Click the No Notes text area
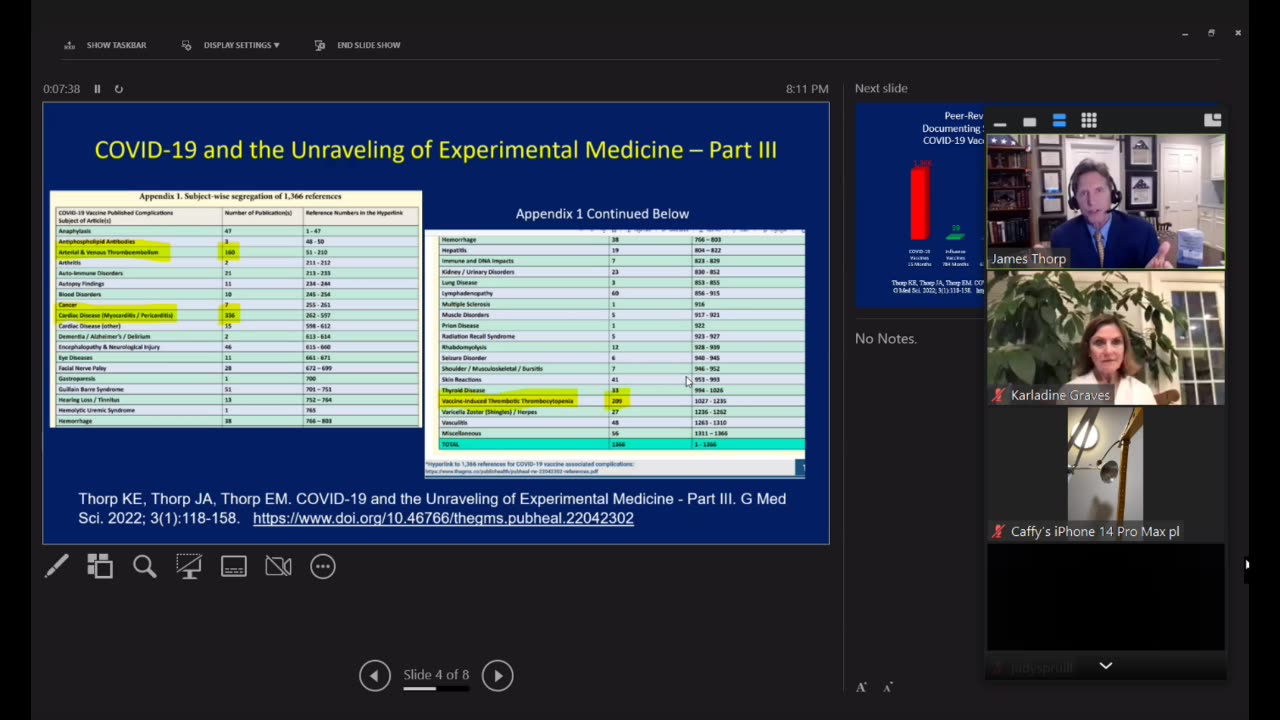The height and width of the screenshot is (720, 1280). click(886, 339)
